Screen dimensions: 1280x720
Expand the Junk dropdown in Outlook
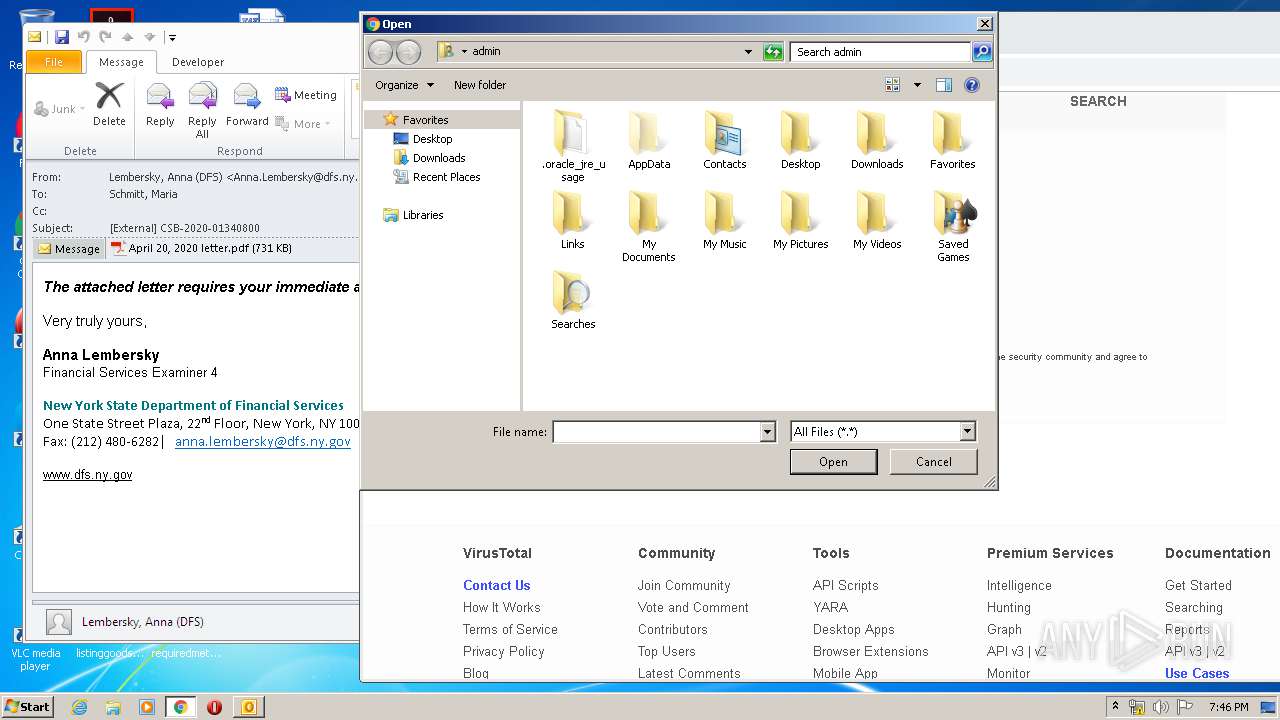(60, 109)
